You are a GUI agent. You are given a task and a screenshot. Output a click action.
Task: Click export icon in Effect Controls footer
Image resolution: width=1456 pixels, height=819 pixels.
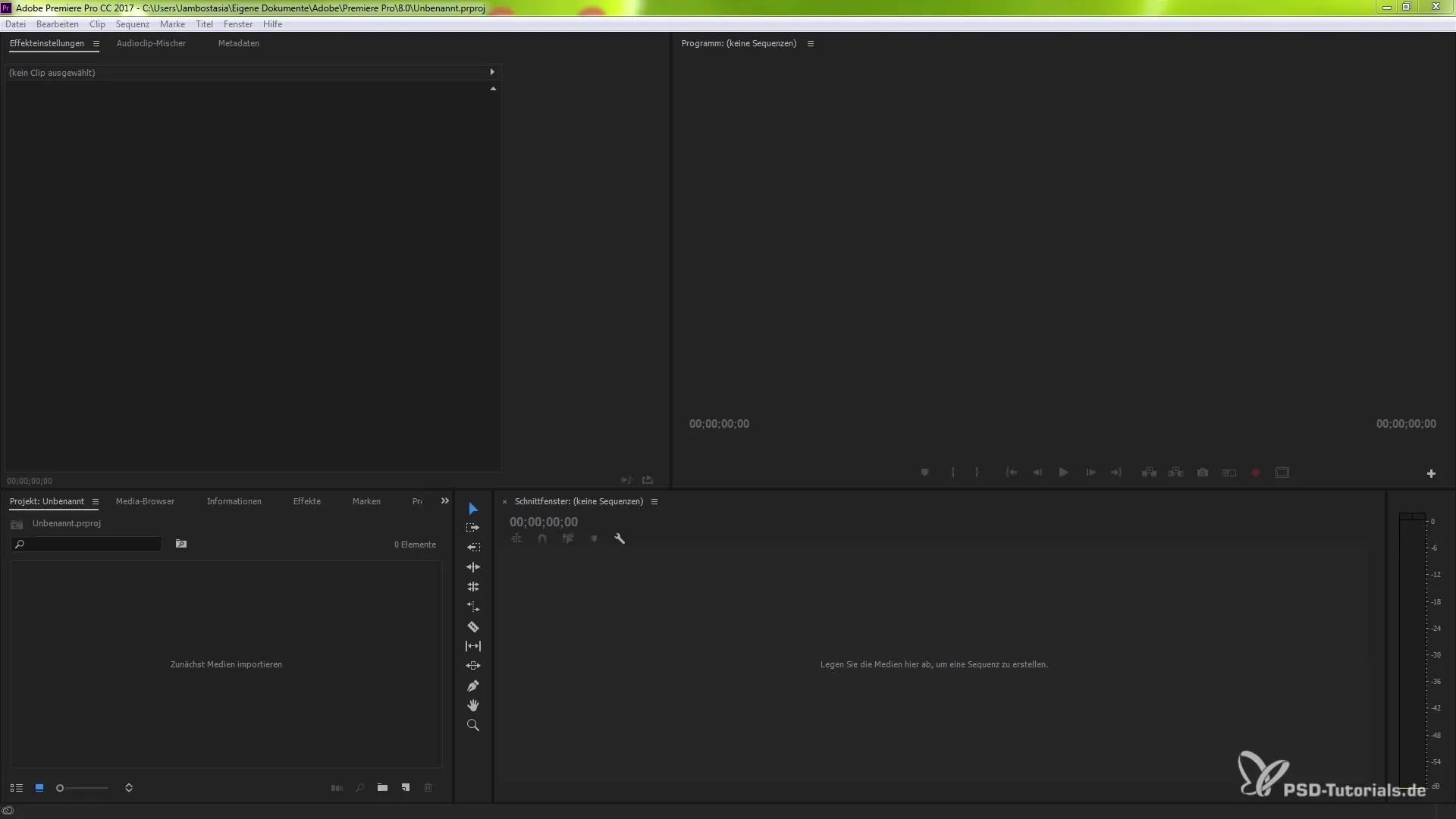pos(648,480)
